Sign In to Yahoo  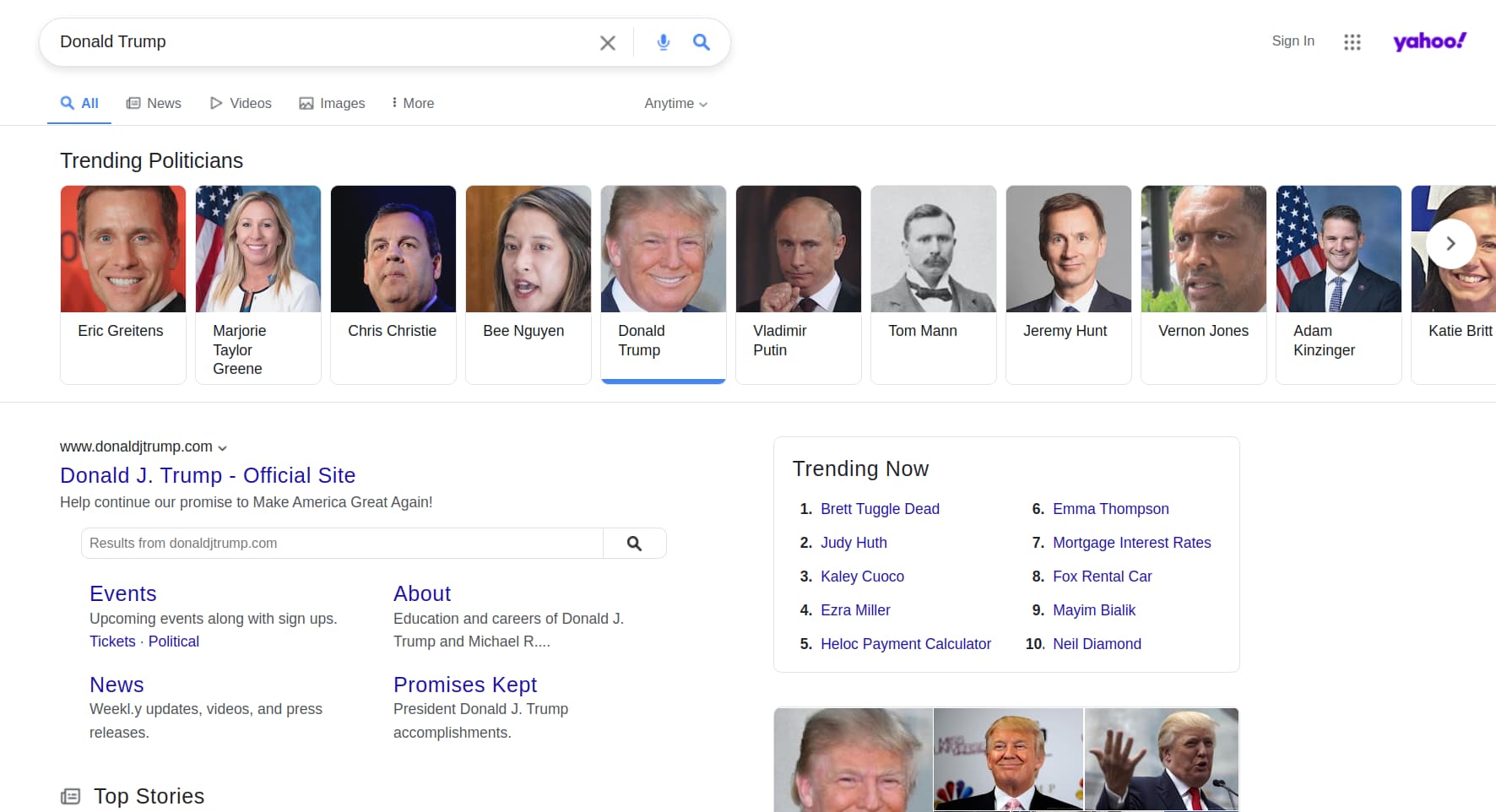point(1293,41)
